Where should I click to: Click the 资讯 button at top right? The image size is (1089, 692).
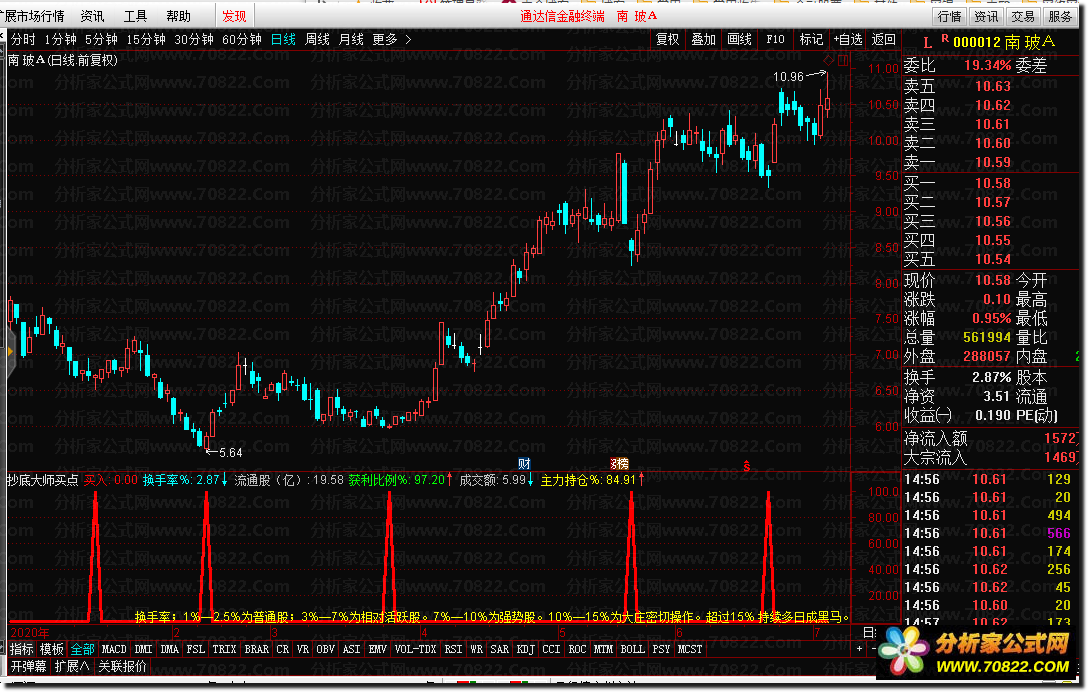(987, 17)
